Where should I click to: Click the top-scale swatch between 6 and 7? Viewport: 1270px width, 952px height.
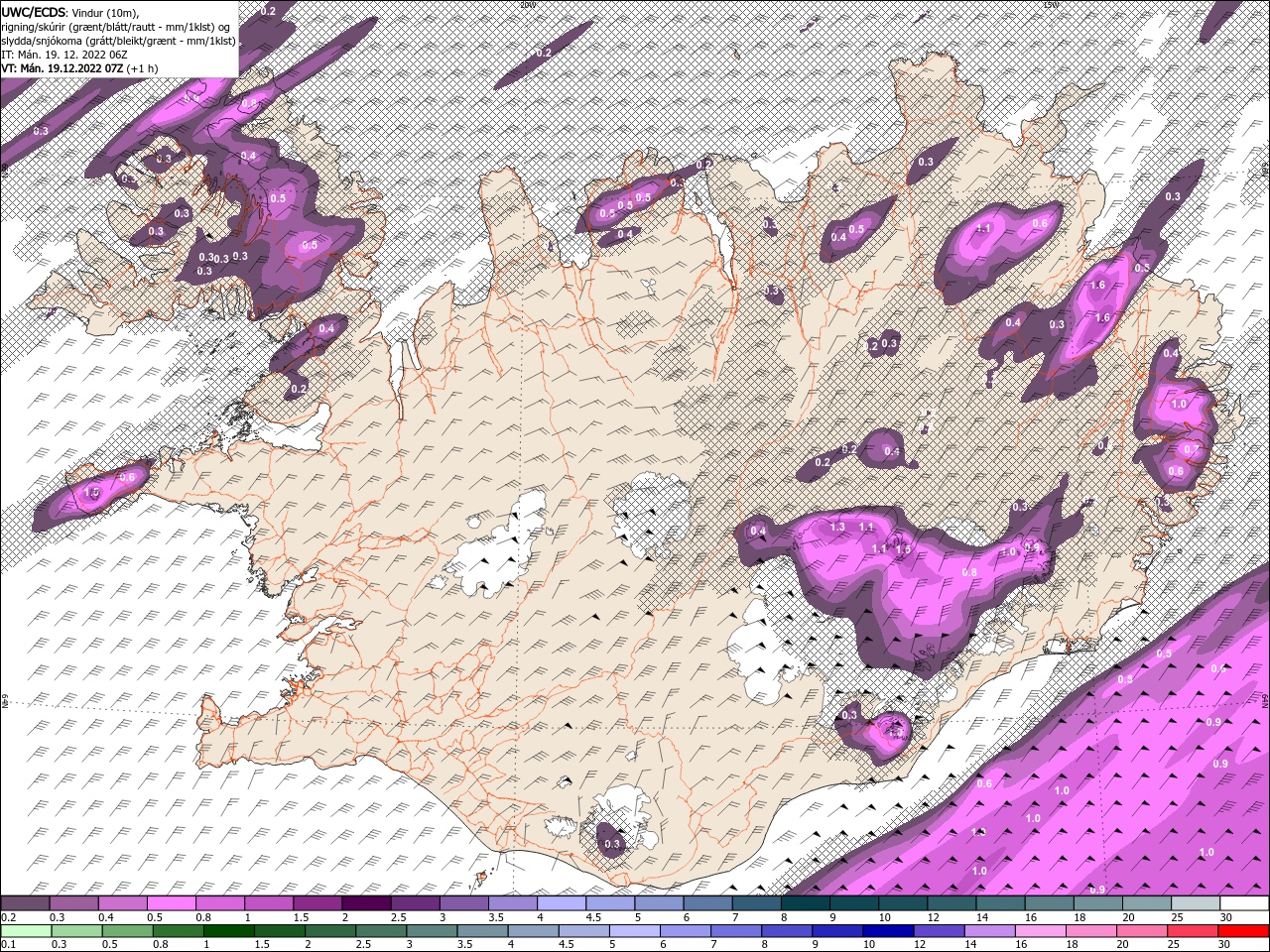tap(707, 903)
